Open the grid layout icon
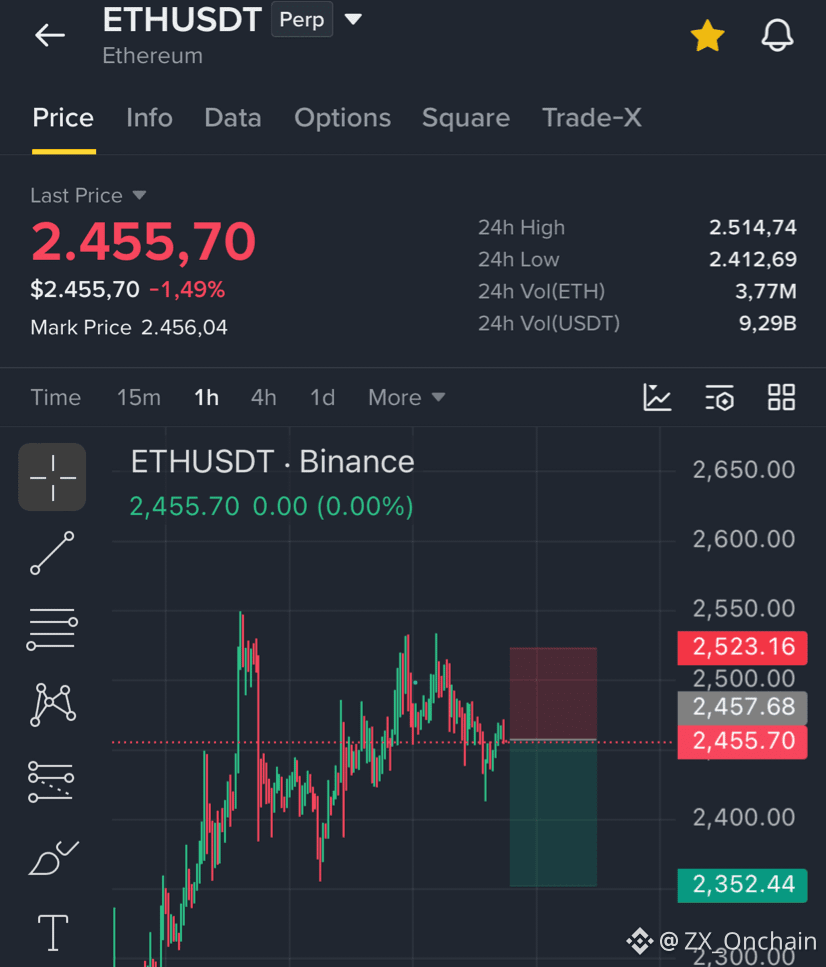Image resolution: width=826 pixels, height=967 pixels. click(x=781, y=397)
